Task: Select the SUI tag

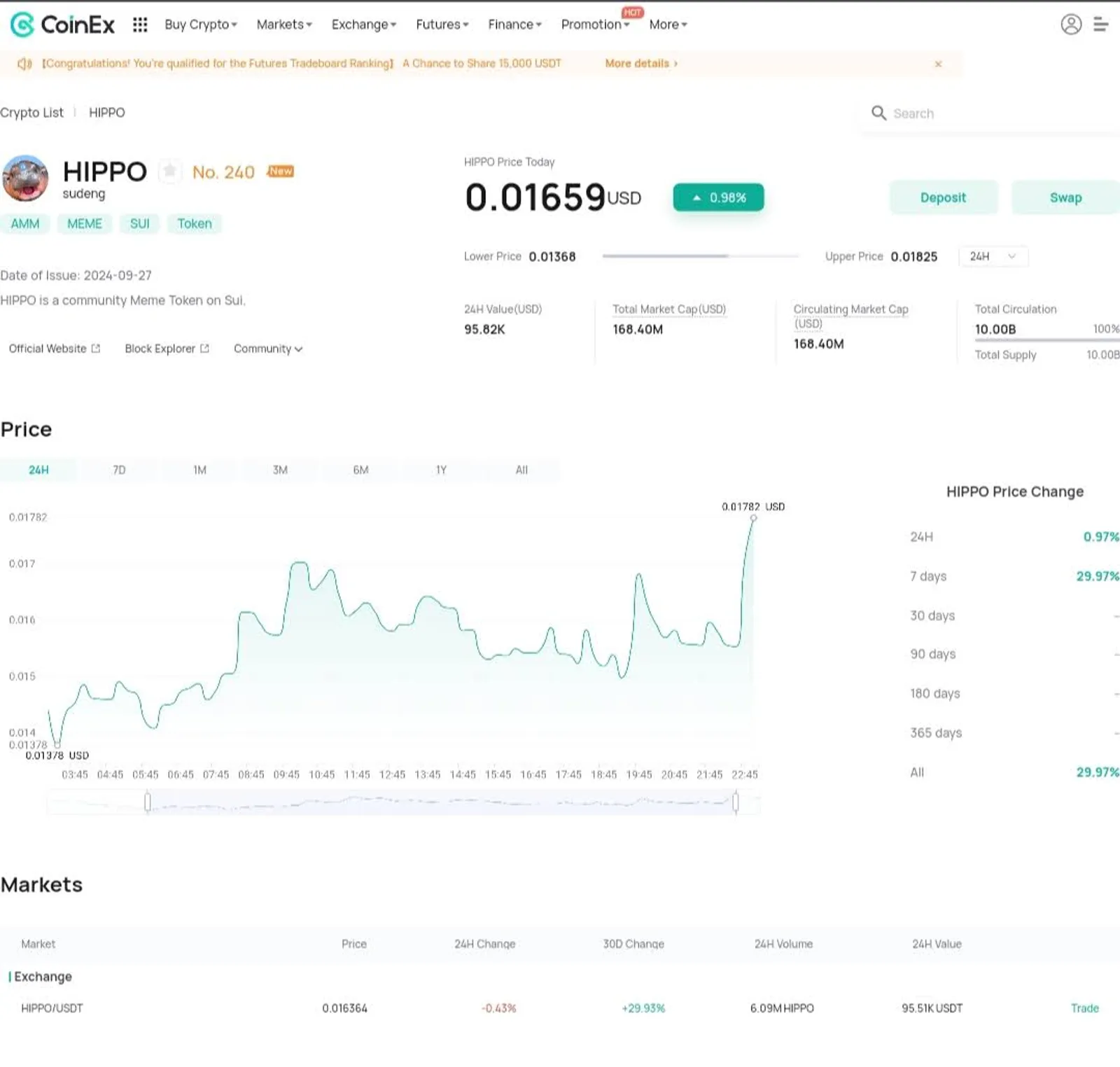Action: point(140,223)
